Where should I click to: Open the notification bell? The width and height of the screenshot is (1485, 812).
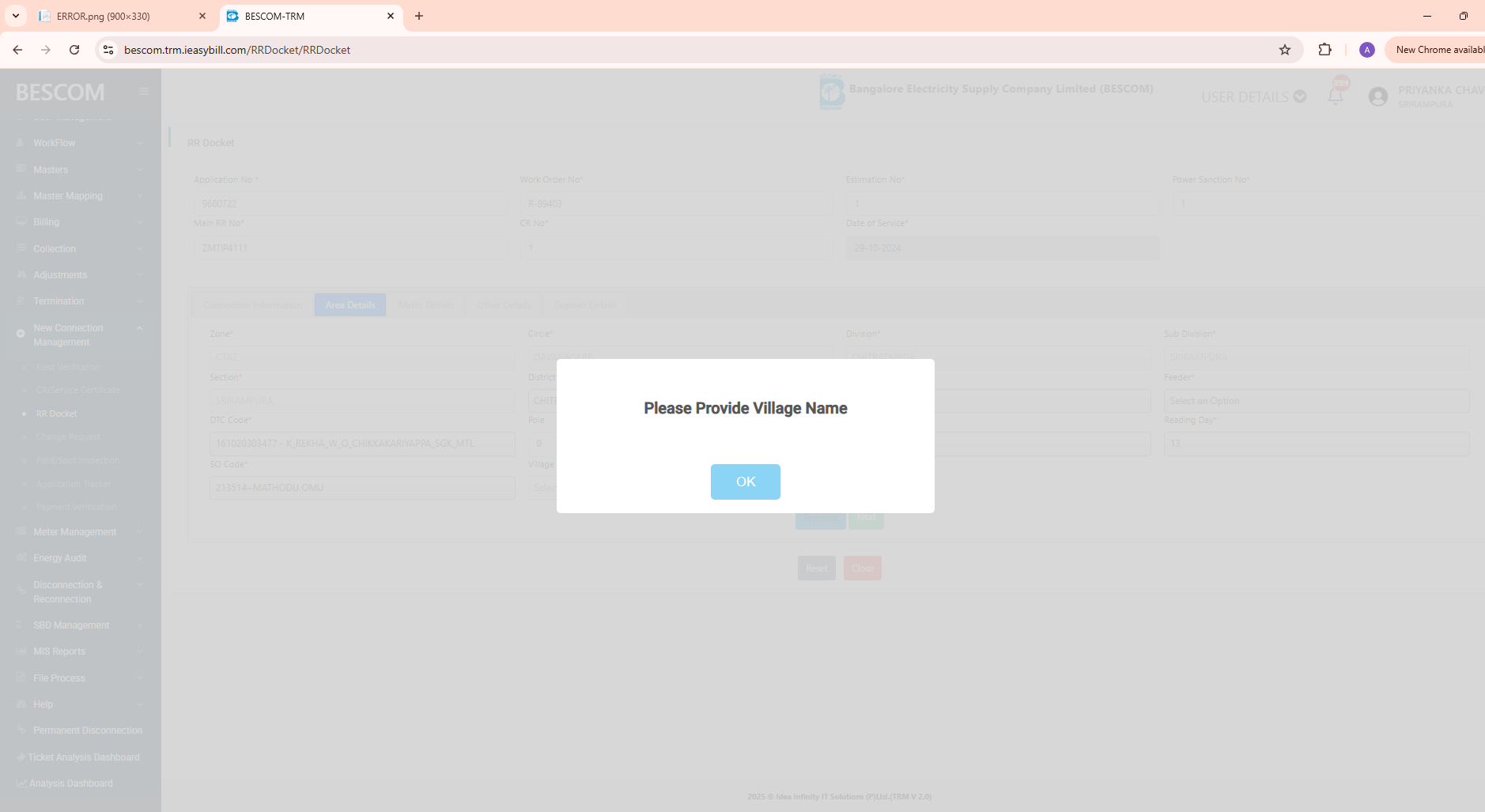pyautogui.click(x=1336, y=96)
